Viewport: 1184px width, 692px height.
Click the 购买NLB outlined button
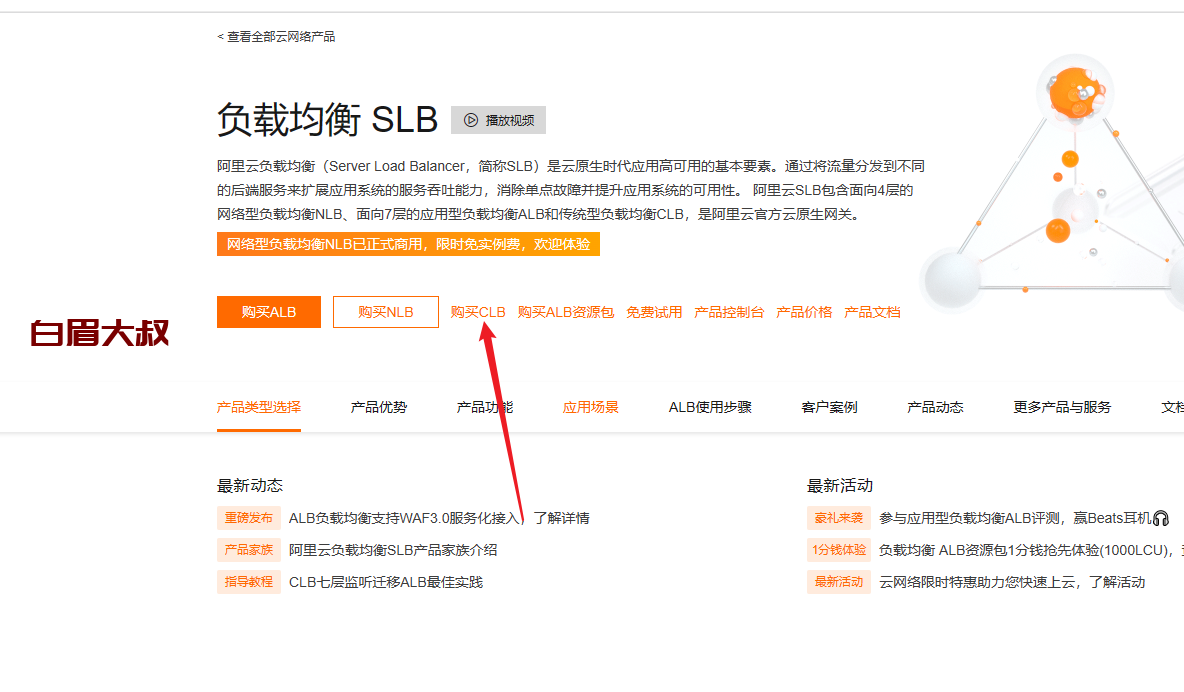pos(386,312)
